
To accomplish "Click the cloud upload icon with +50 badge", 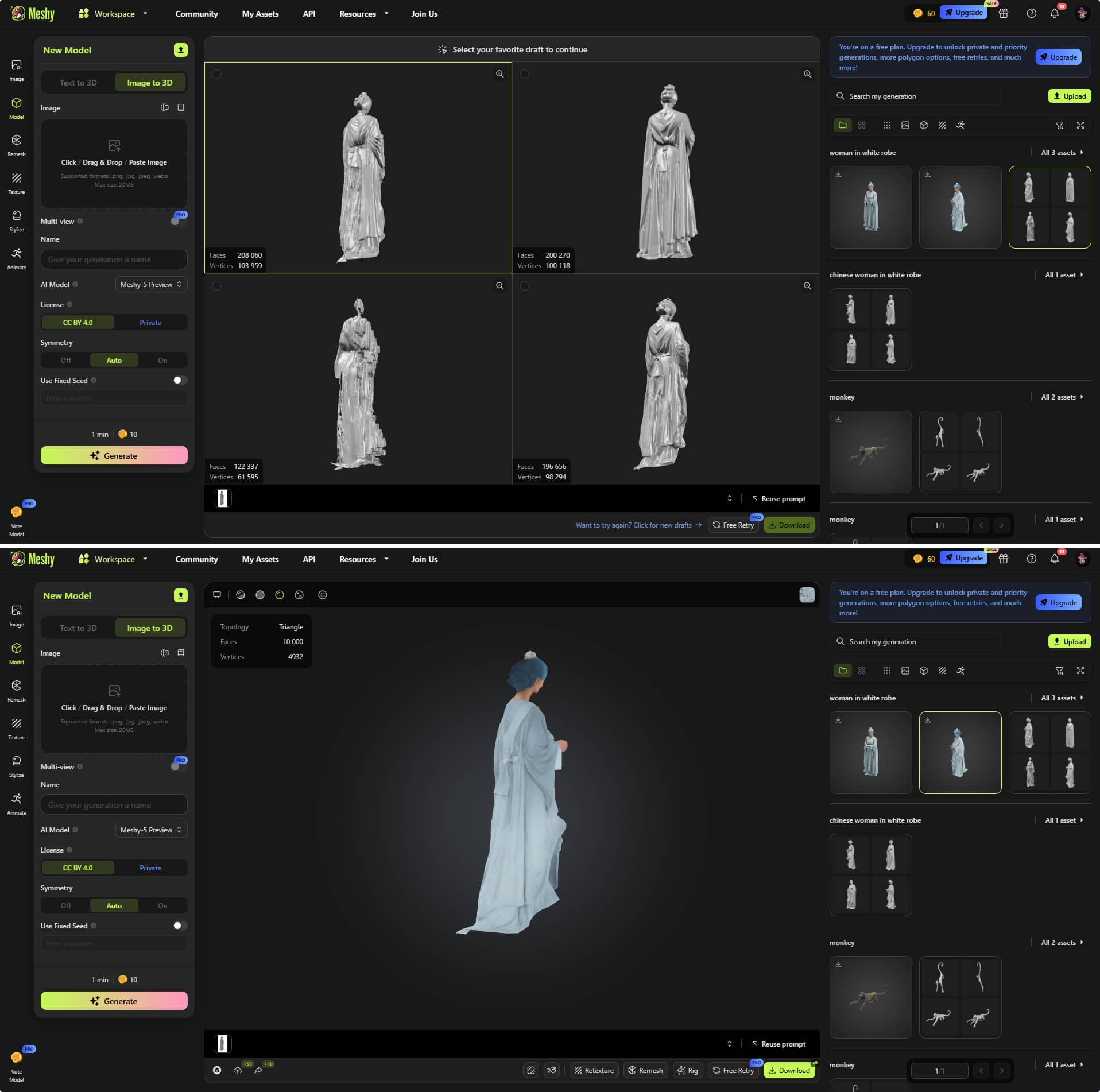I will [x=238, y=1070].
